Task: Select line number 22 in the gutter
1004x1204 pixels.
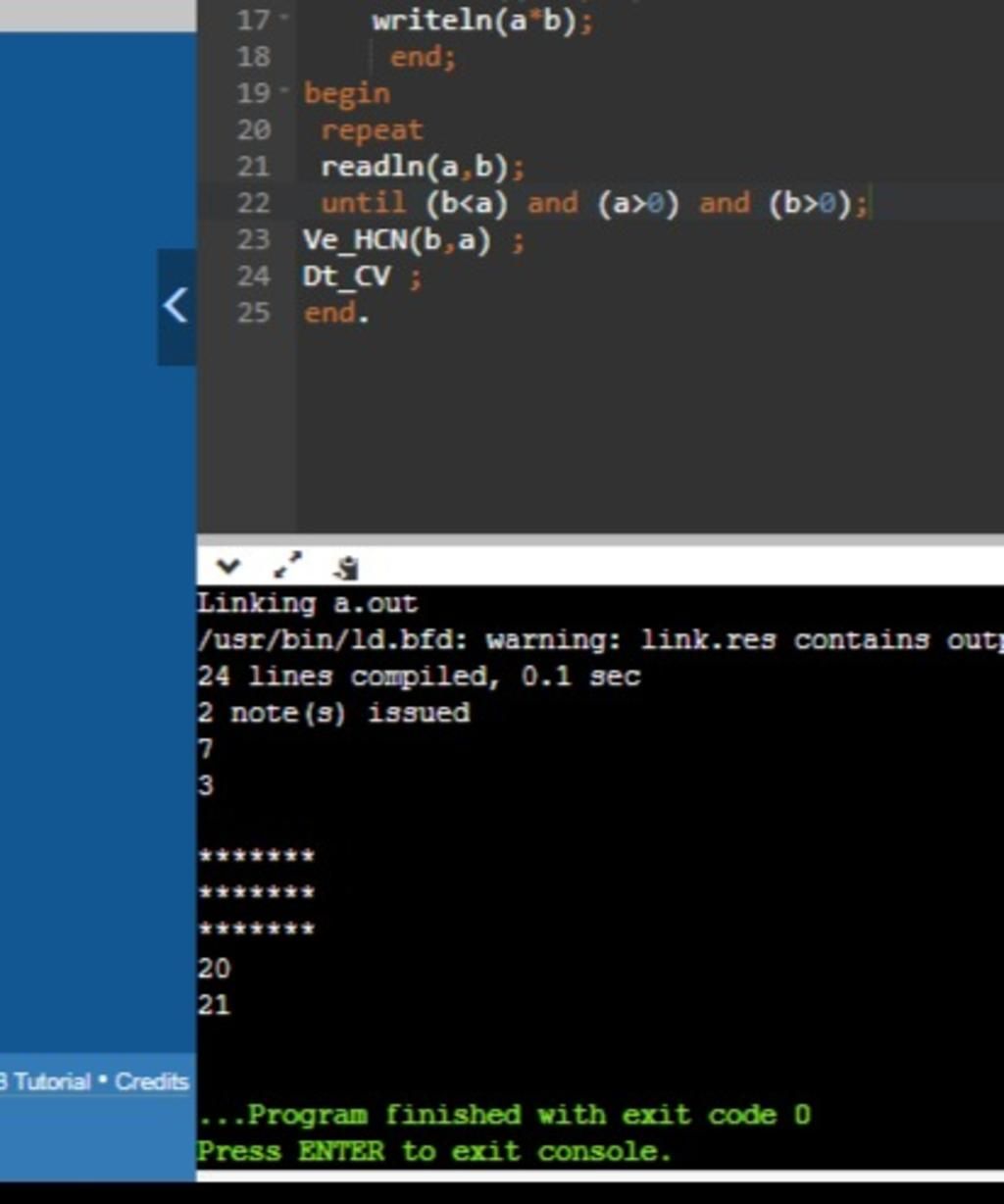Action: tap(253, 203)
